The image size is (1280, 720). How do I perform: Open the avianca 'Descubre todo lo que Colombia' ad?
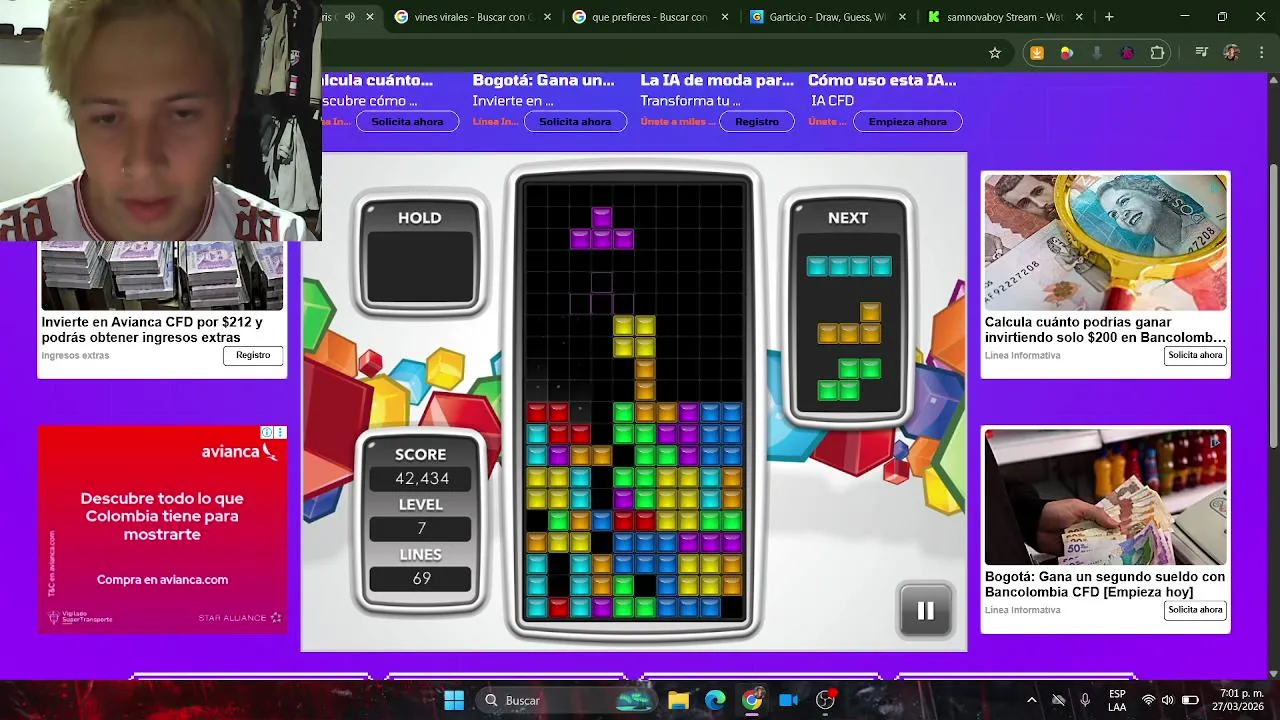click(162, 516)
